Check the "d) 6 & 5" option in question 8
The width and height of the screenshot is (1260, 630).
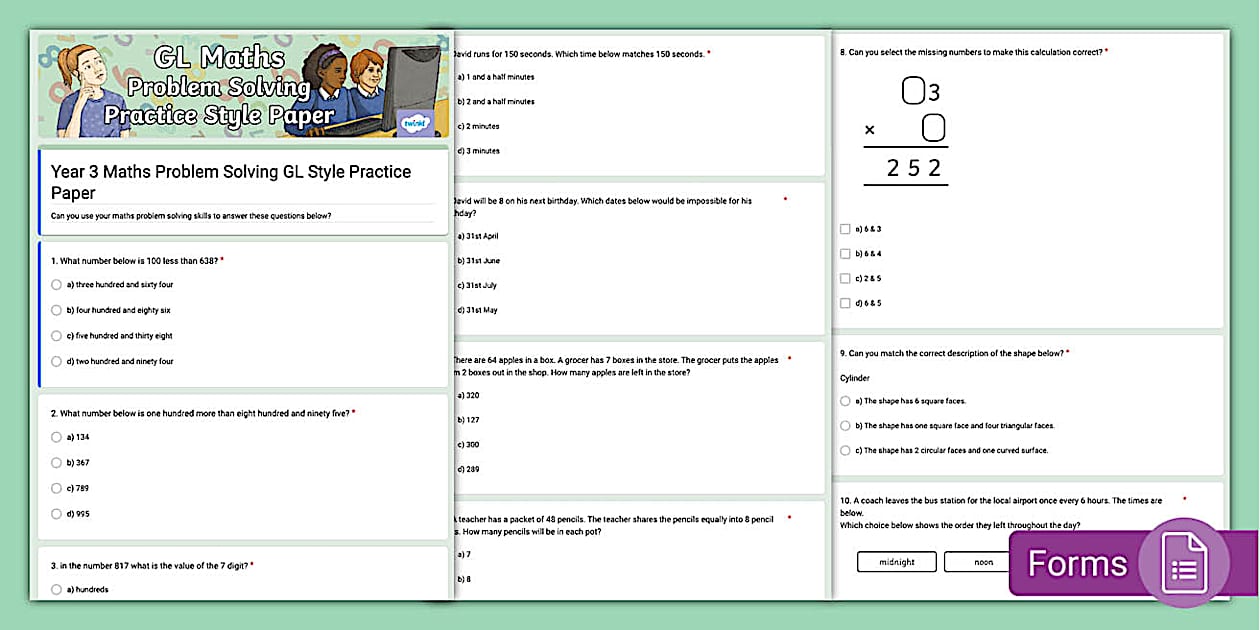tap(845, 303)
